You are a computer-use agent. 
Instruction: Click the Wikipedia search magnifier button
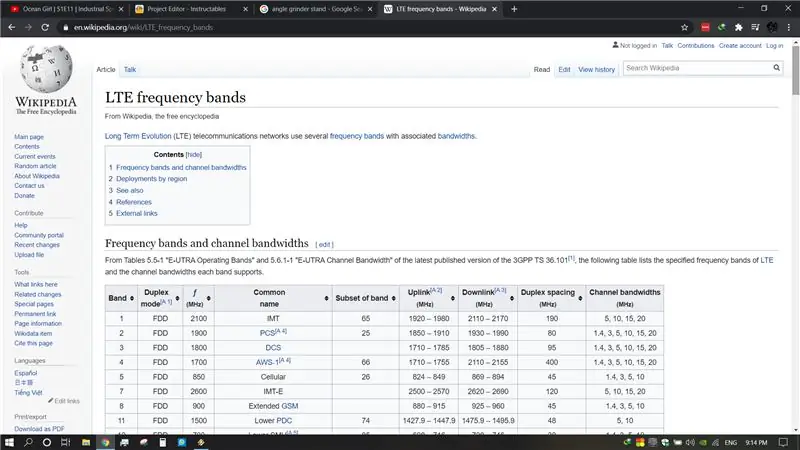777,68
